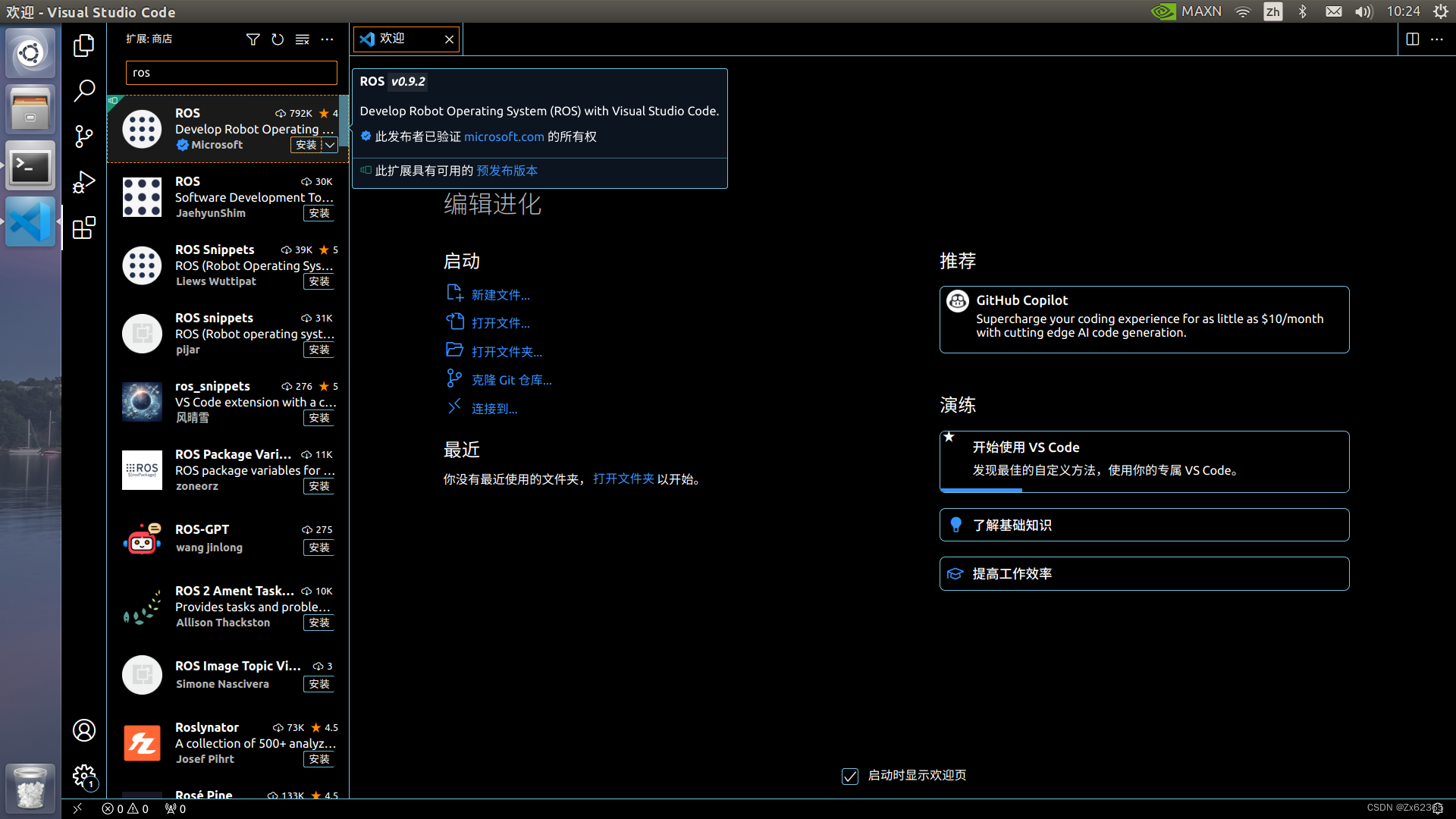The height and width of the screenshot is (819, 1456).
Task: Click the 新建文件 new file link
Action: click(500, 295)
